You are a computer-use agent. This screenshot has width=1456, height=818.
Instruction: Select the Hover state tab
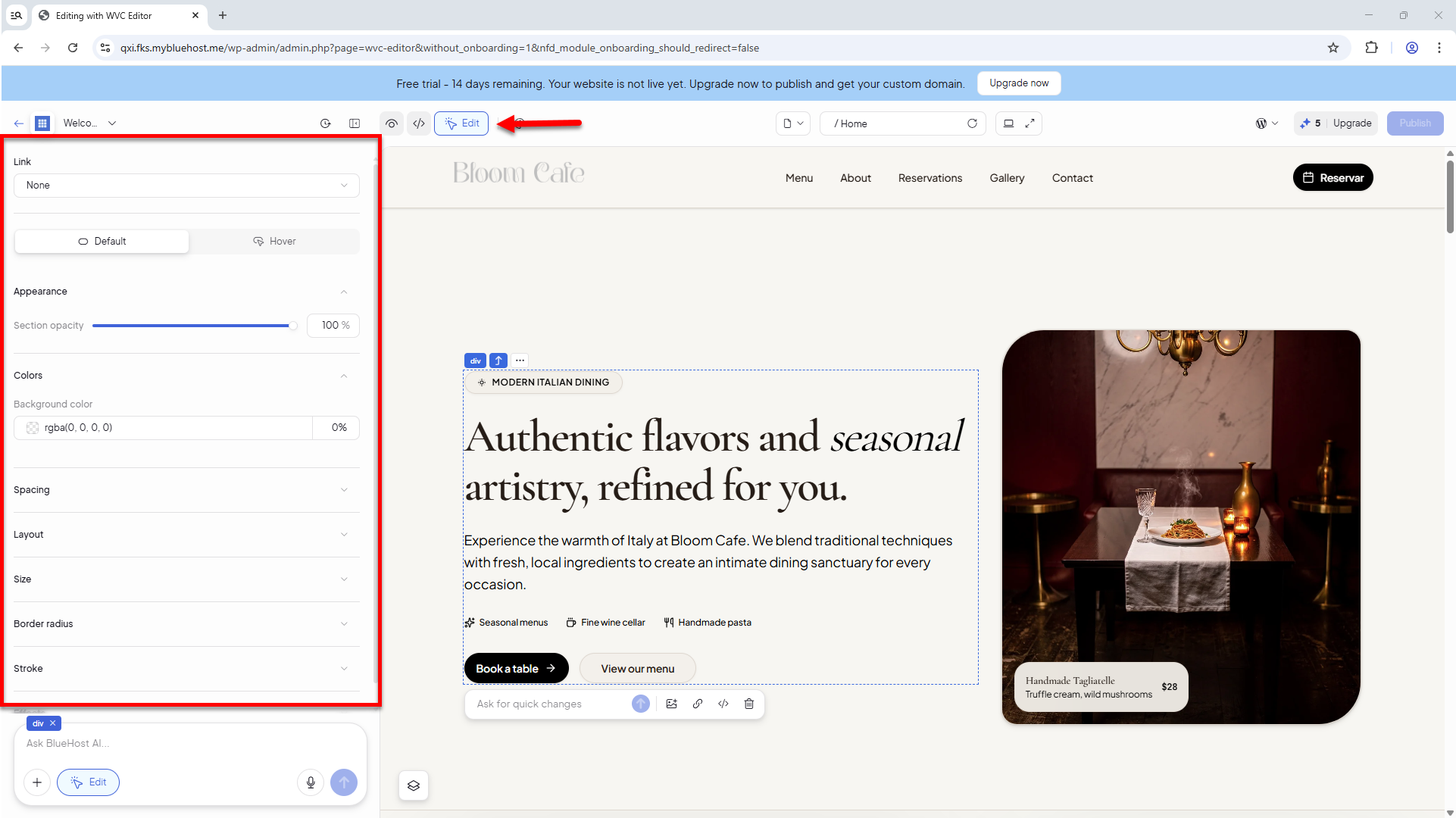[x=274, y=242]
